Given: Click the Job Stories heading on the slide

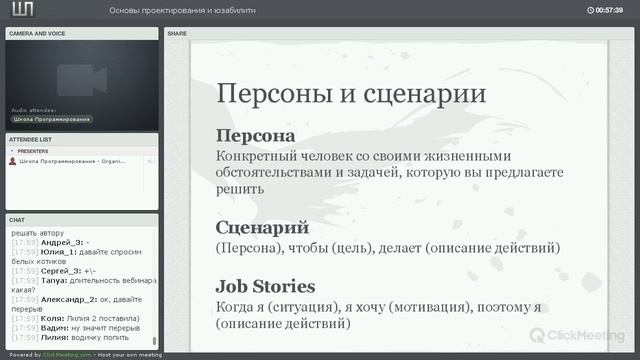Looking at the screenshot, I should click(x=265, y=287).
